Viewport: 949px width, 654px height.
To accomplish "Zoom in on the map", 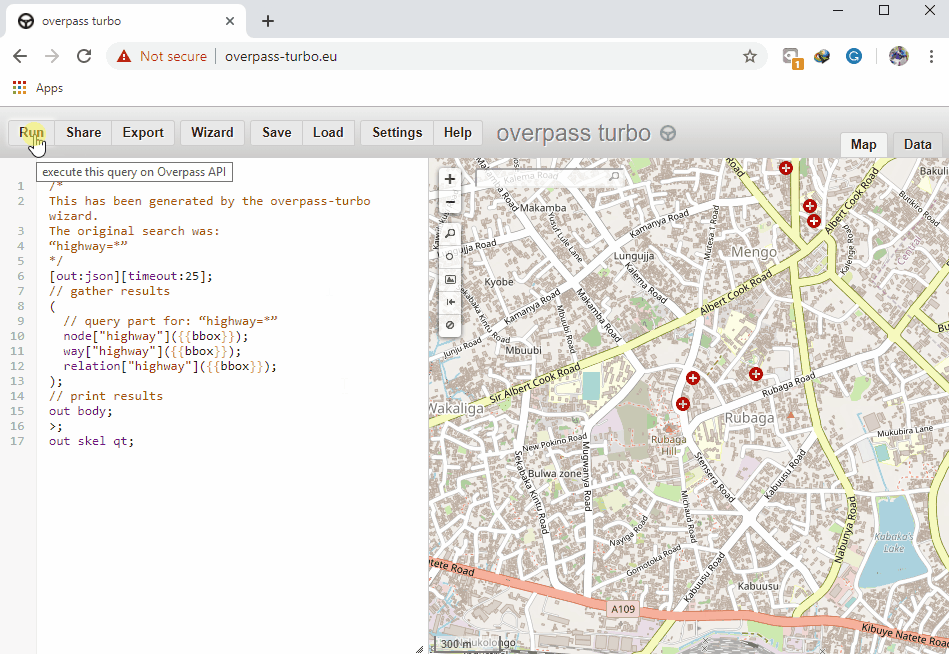I will tap(450, 180).
